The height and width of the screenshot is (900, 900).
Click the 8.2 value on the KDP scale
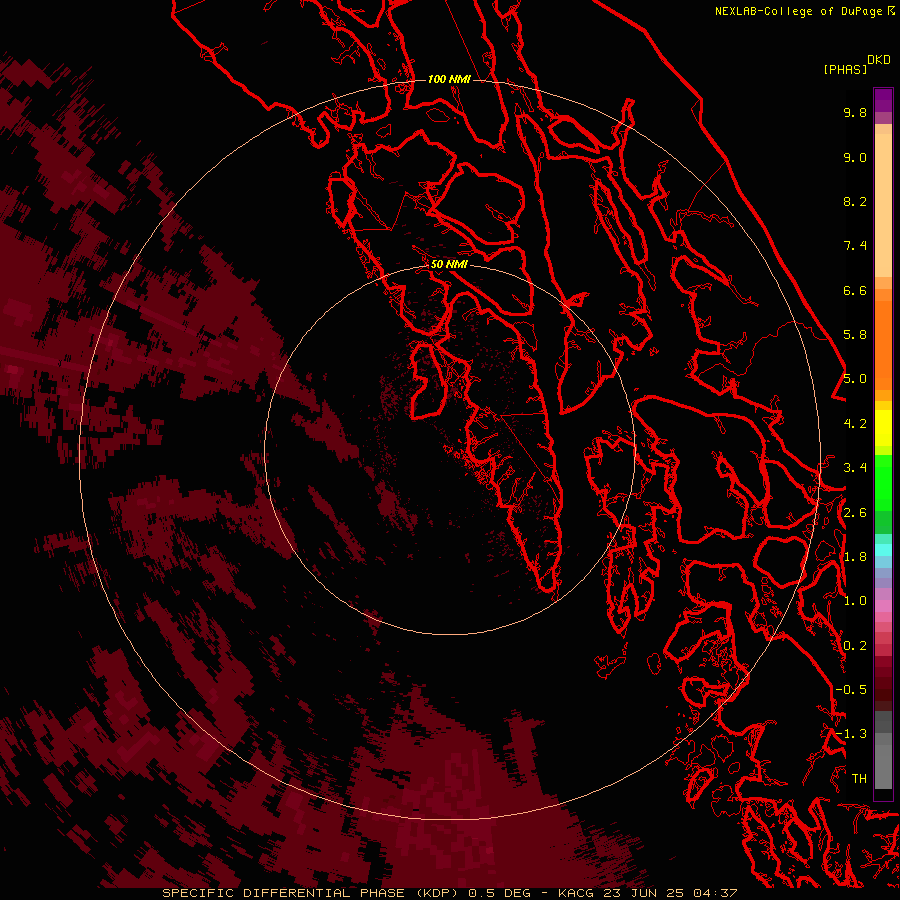tap(855, 201)
